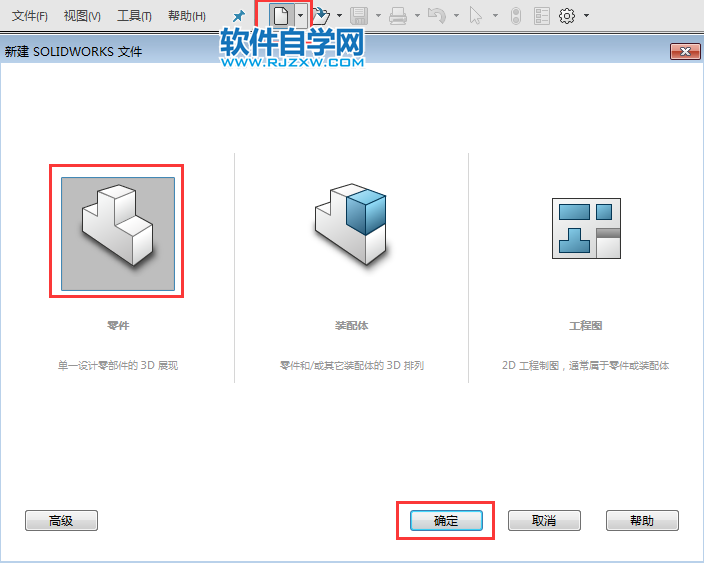Click the 2D 工程制图 description text
Image resolution: width=704 pixels, height=563 pixels.
(586, 365)
